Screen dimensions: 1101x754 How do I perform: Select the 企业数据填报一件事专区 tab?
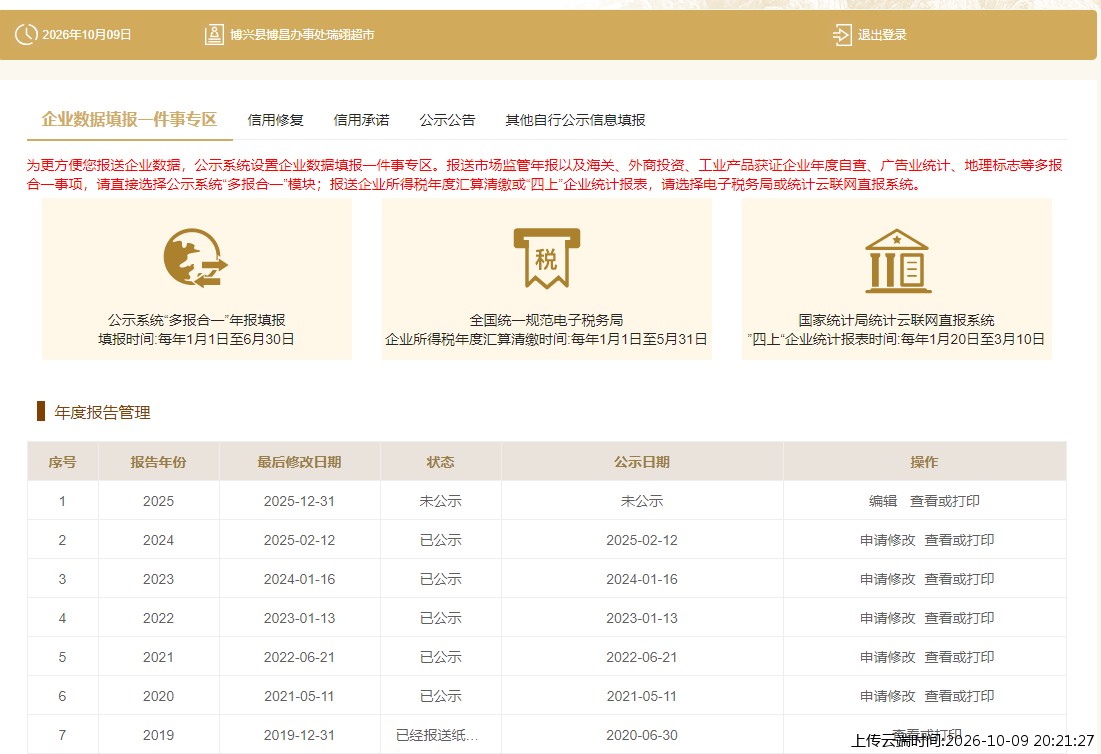pos(129,119)
